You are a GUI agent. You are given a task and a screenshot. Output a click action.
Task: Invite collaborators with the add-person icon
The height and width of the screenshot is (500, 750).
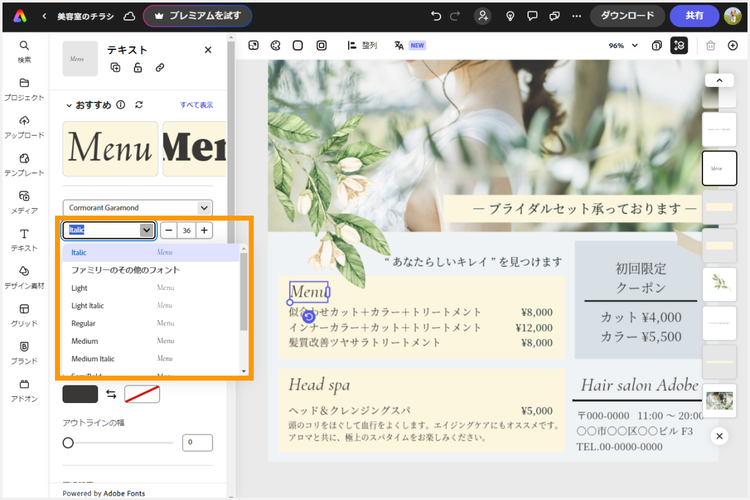coord(483,16)
